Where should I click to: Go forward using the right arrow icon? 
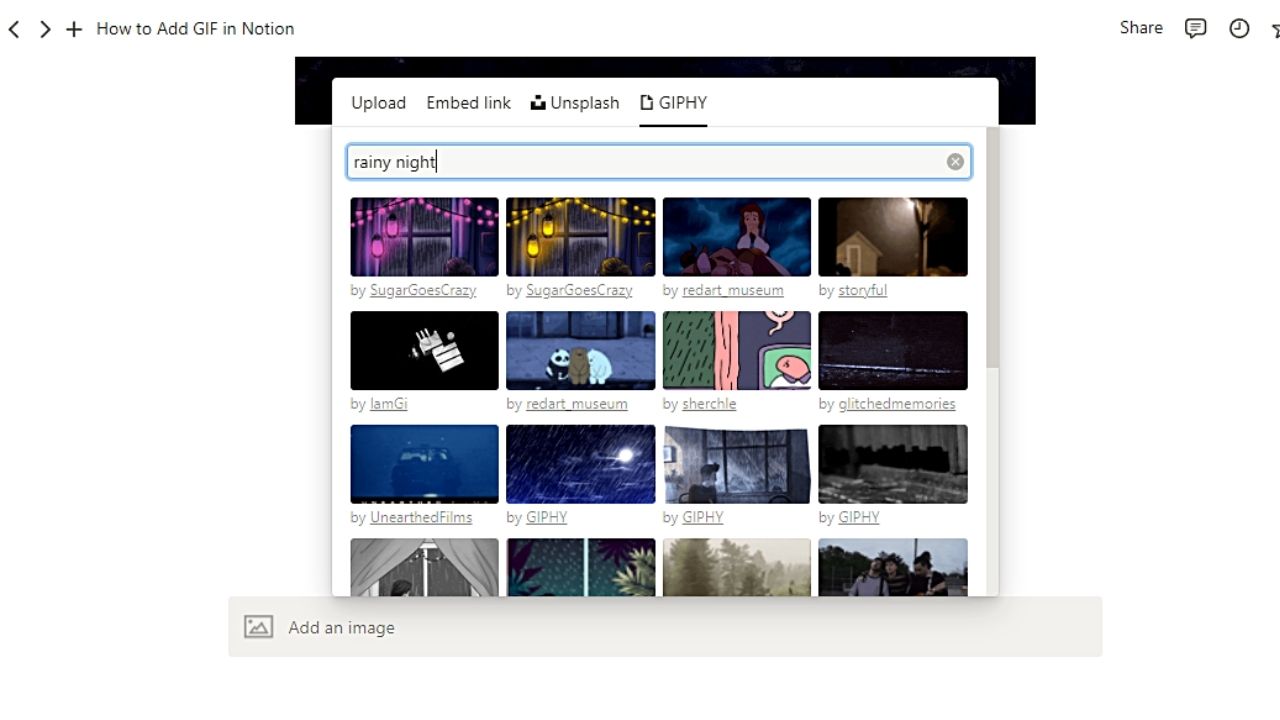click(x=45, y=29)
